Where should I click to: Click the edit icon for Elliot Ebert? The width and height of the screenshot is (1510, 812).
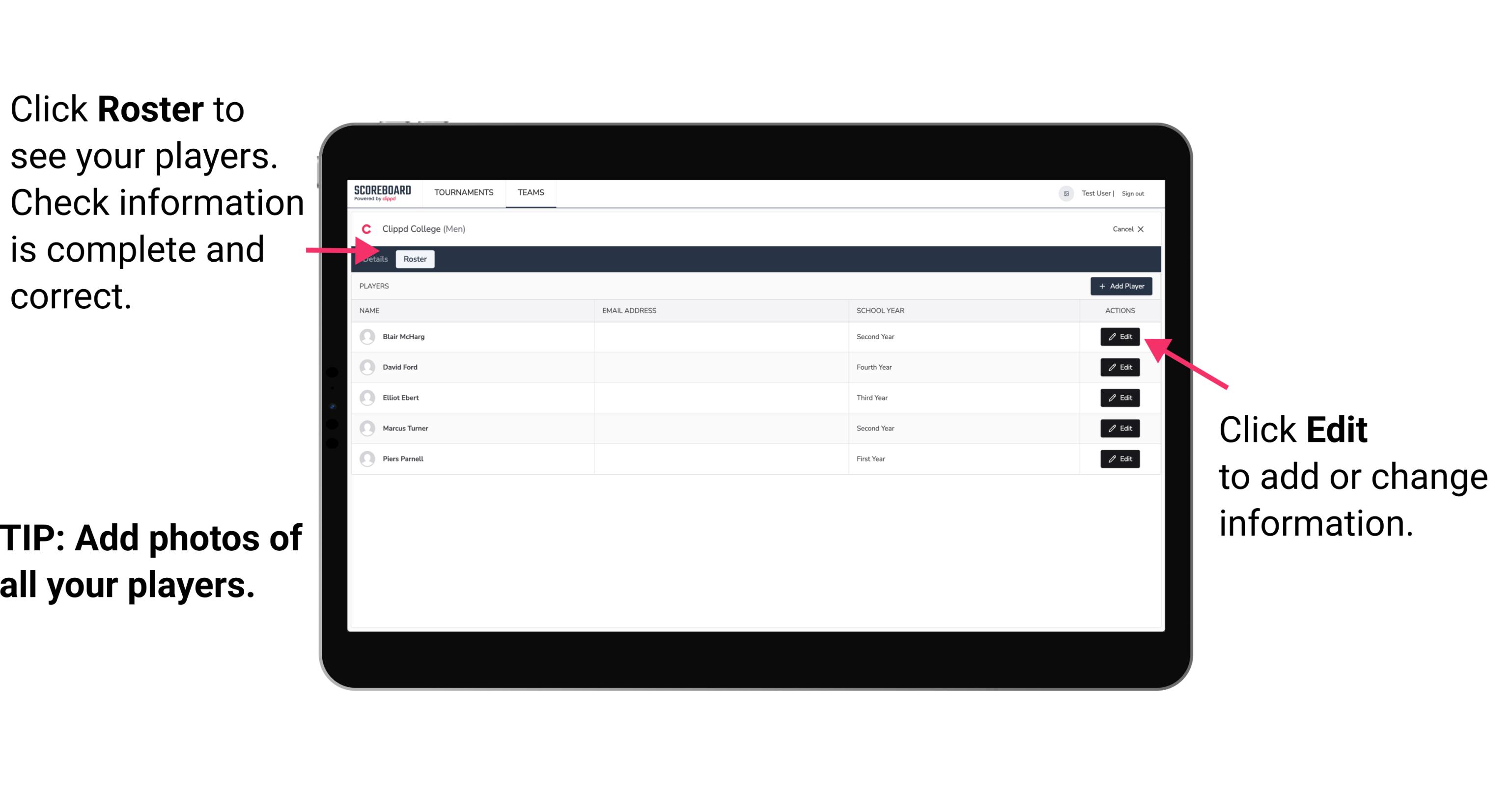[x=1120, y=397]
